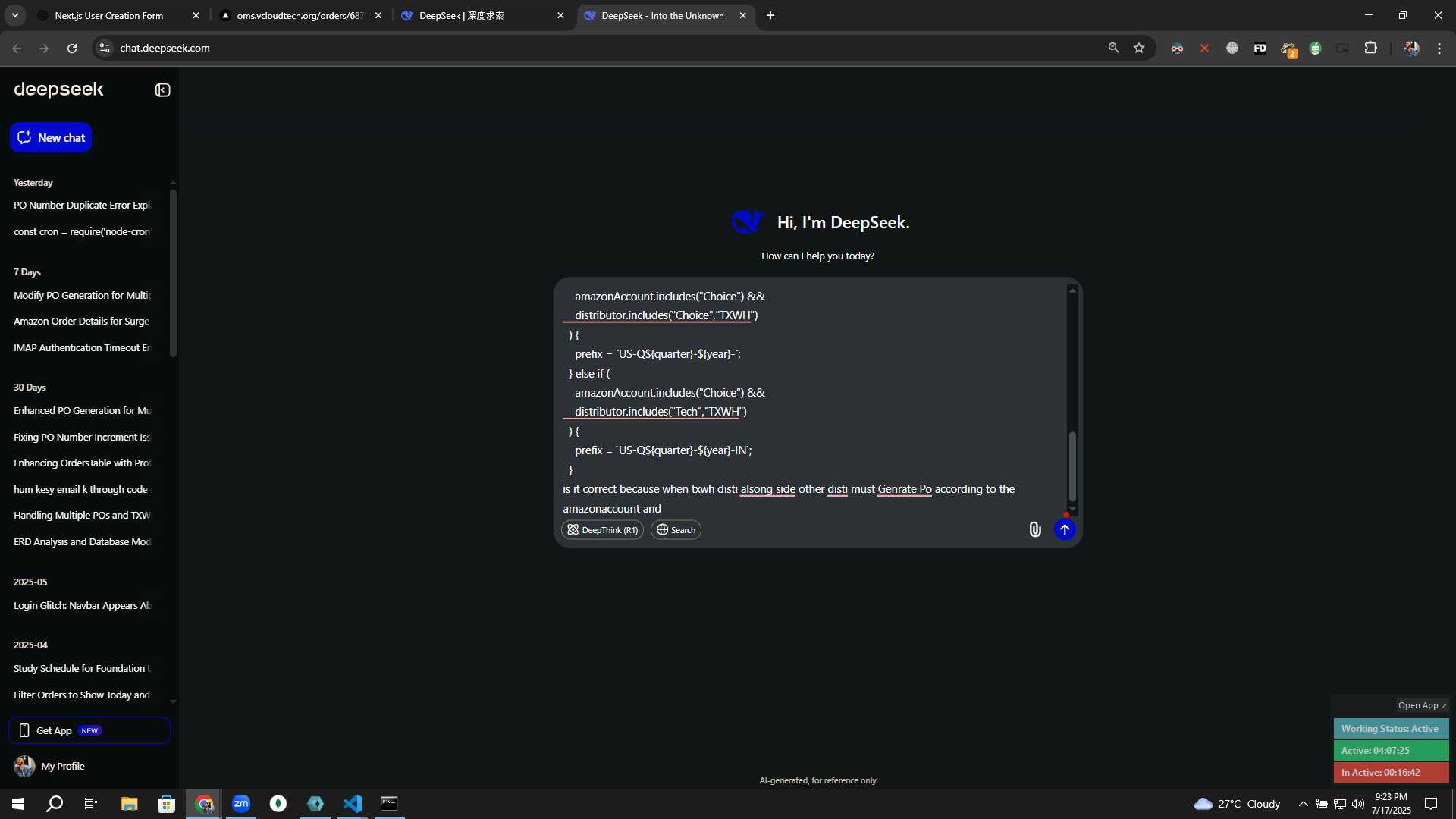The image size is (1456, 819).
Task: Close the Next.js User Creation Form tab
Action: pyautogui.click(x=196, y=15)
